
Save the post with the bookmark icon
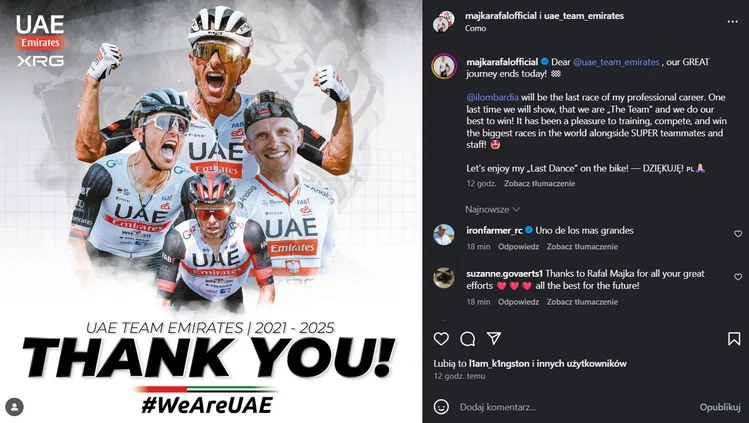click(x=734, y=338)
